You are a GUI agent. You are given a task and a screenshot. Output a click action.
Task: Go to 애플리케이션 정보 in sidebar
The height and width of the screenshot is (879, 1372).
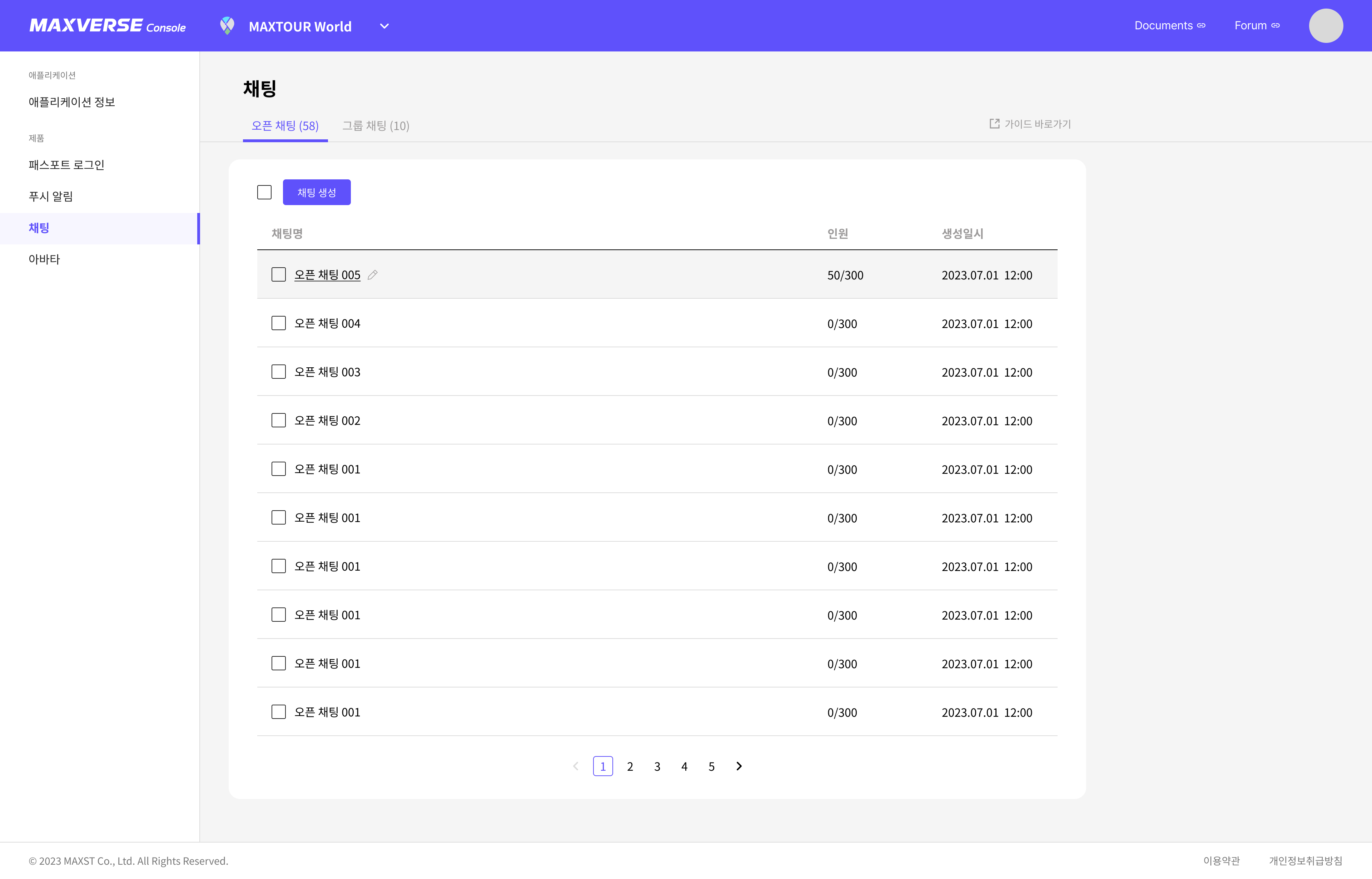click(x=72, y=102)
